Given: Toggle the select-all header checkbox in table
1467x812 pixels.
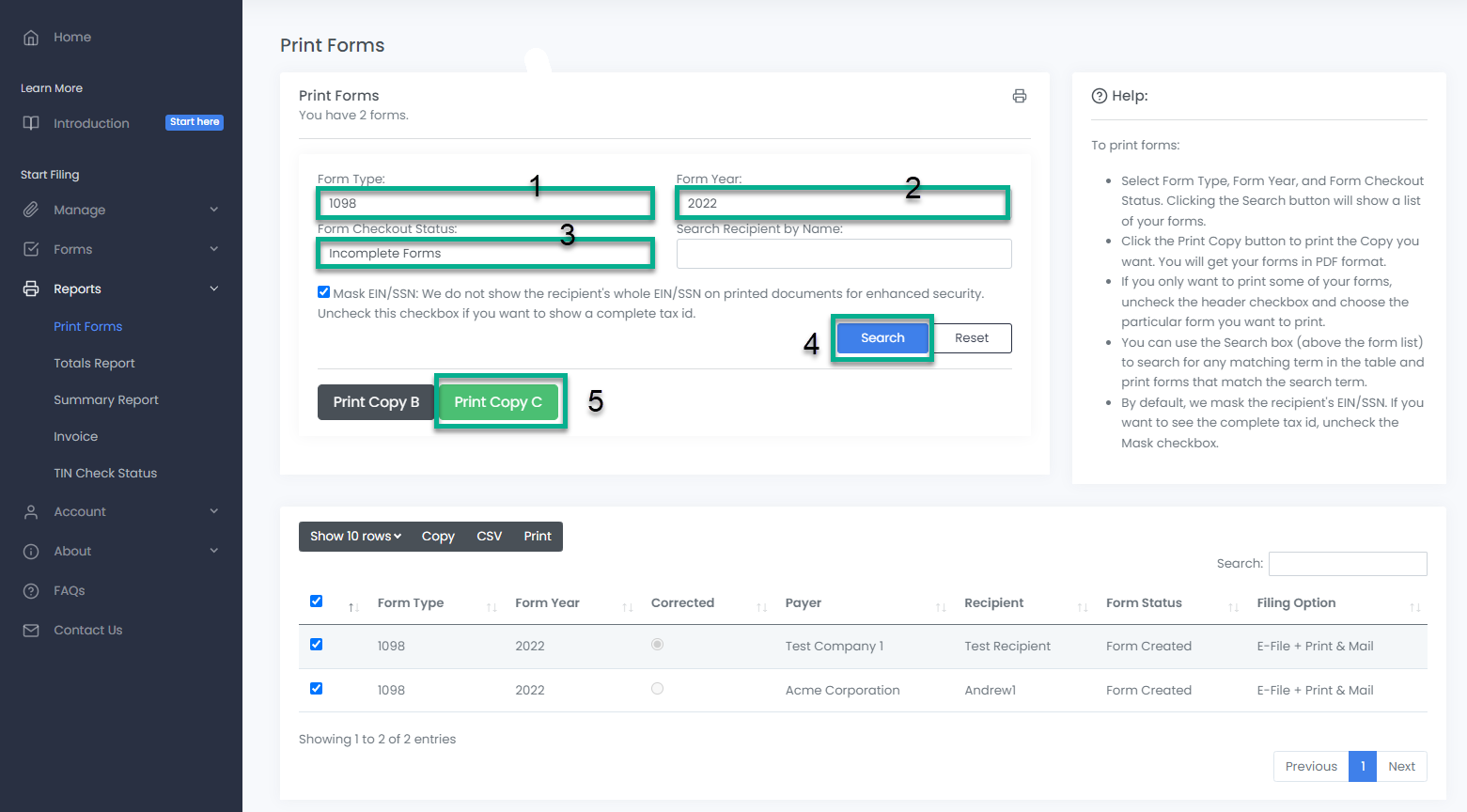Looking at the screenshot, I should click(x=316, y=601).
